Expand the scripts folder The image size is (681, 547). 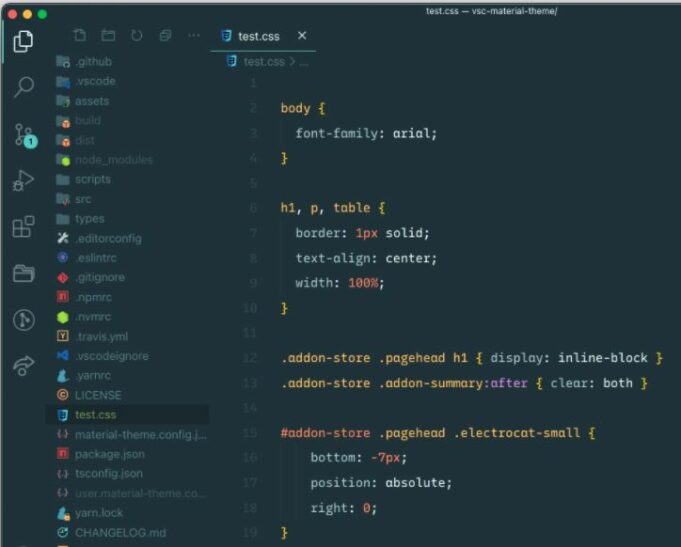pos(92,179)
